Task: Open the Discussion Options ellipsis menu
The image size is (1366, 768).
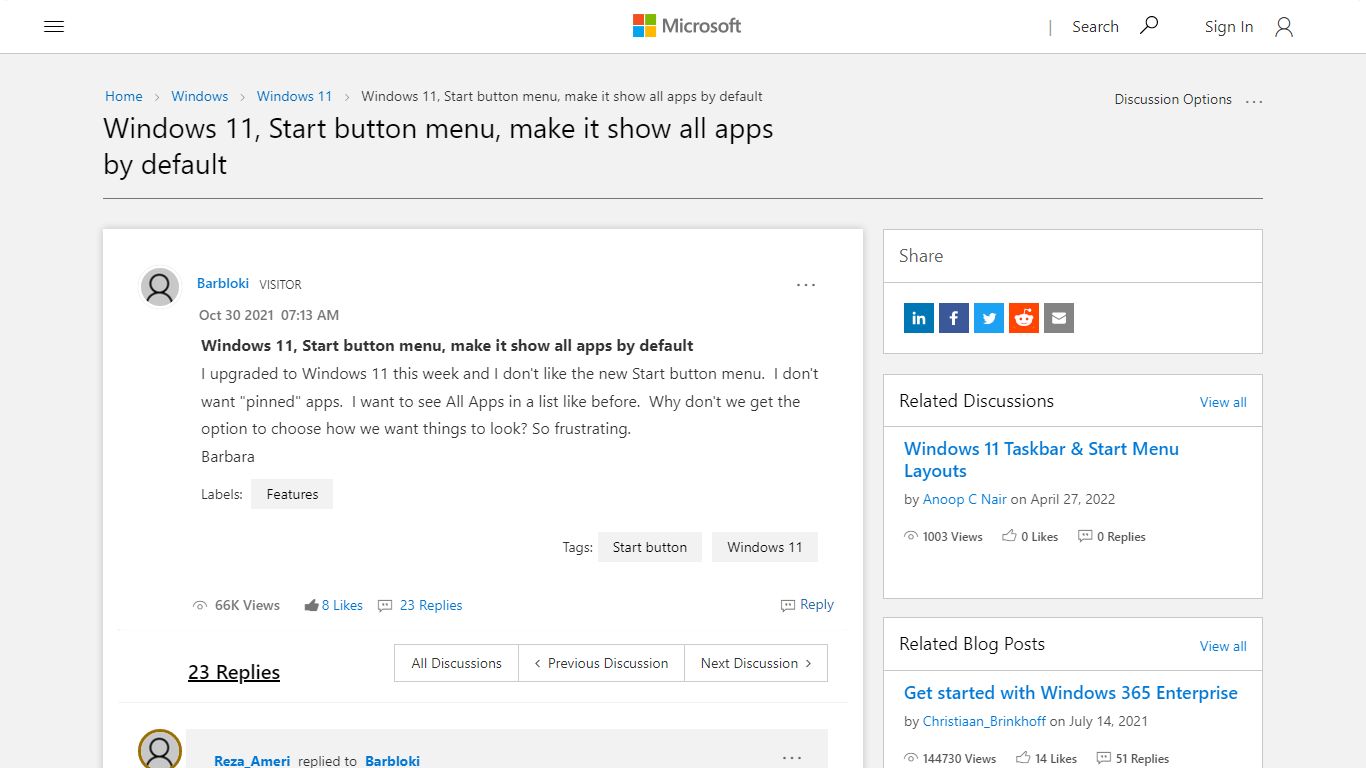Action: pos(1254,100)
